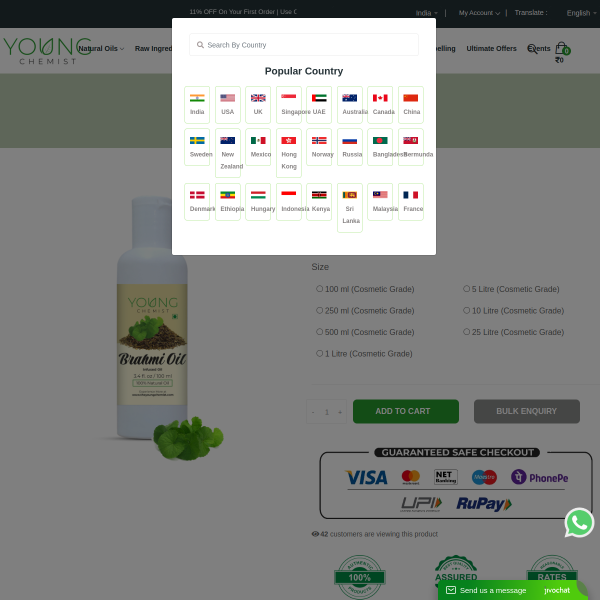600x600 pixels.
Task: Open Send us a message chat widget
Action: 512,590
